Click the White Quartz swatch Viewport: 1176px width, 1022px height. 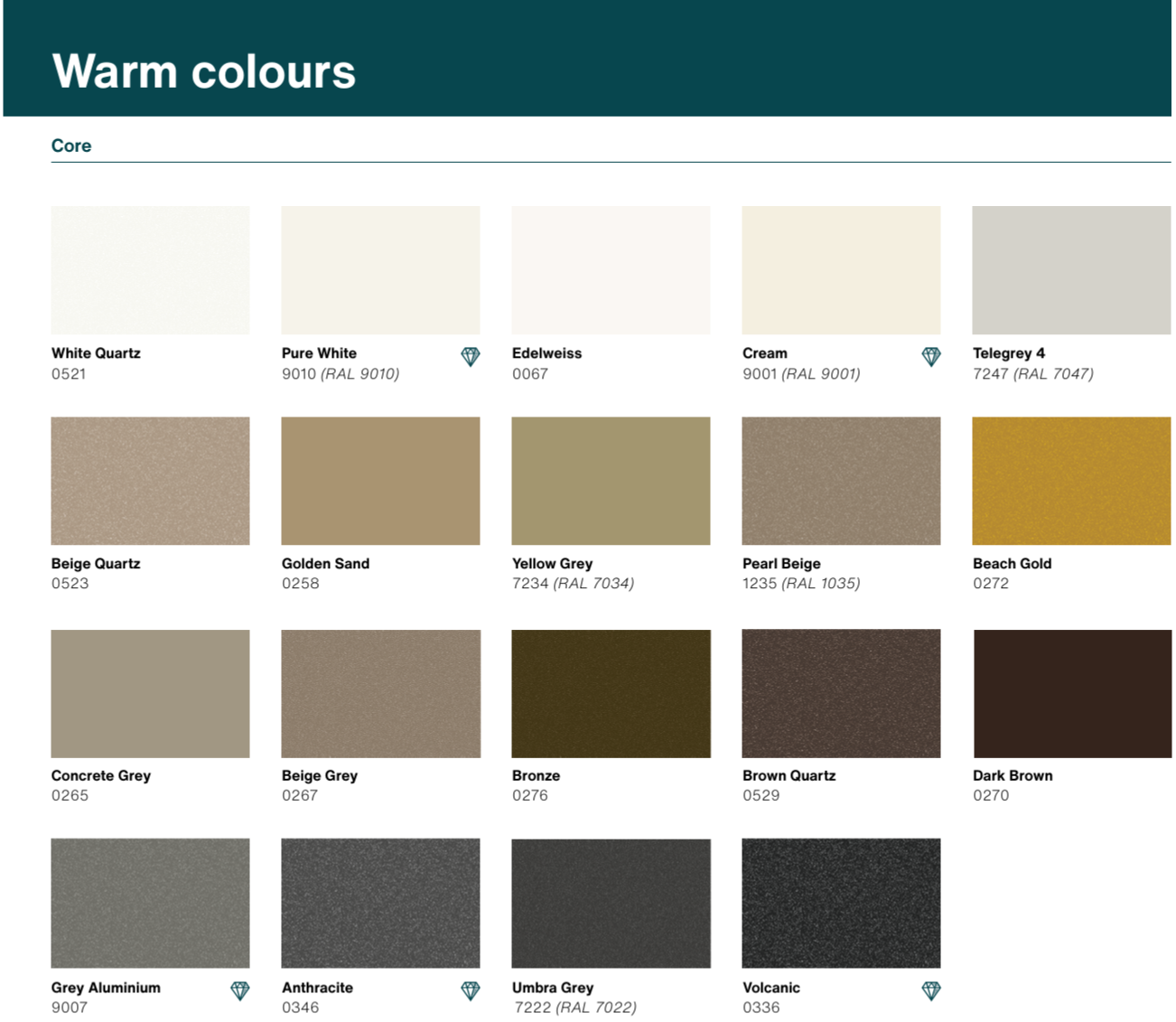[x=150, y=269]
